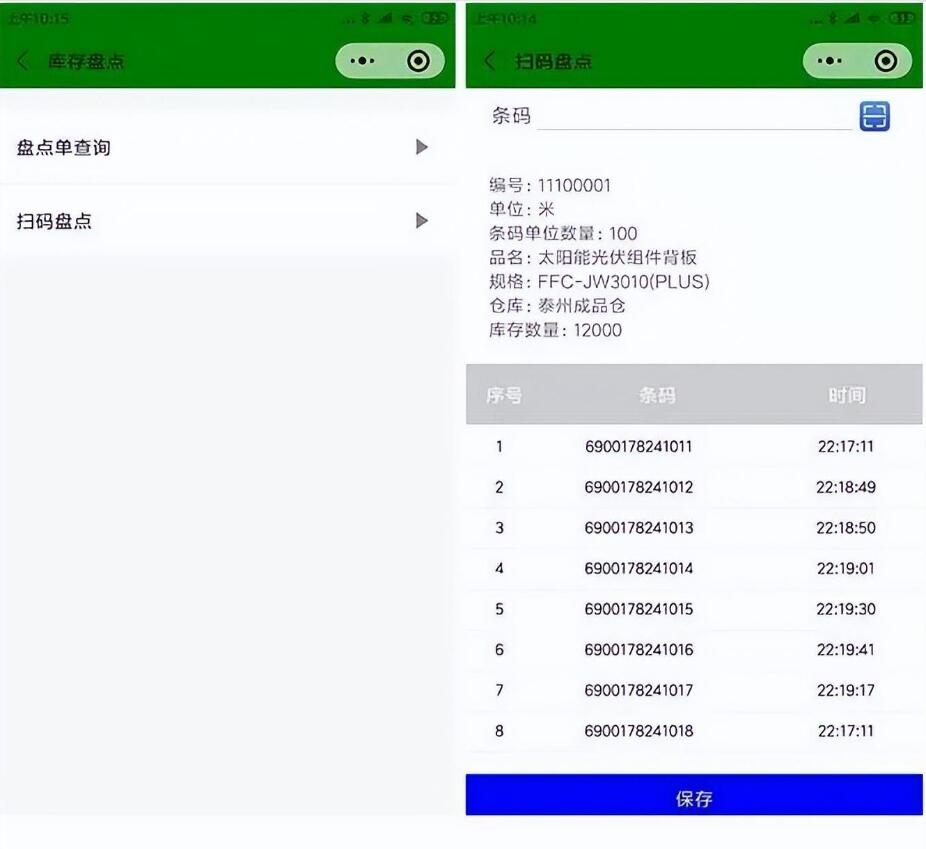Select row with barcode 6900178241014
This screenshot has height=849, width=926.
pyautogui.click(x=638, y=568)
